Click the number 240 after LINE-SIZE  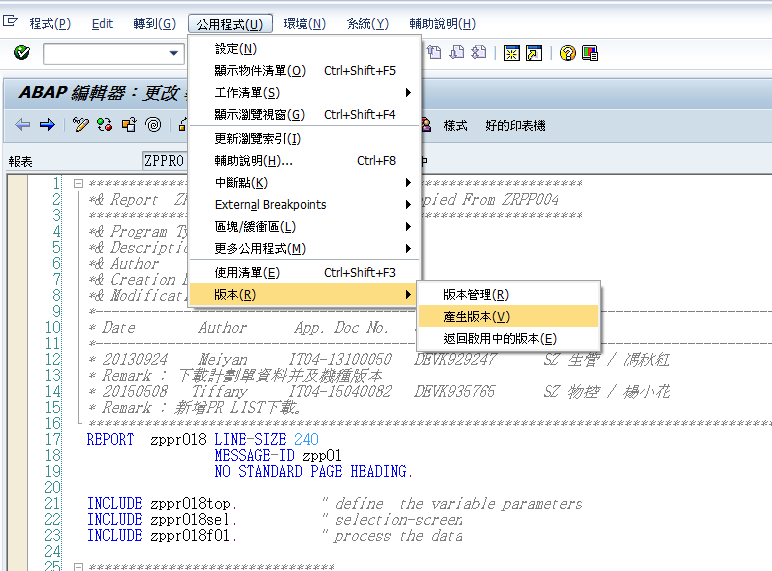coord(306,439)
